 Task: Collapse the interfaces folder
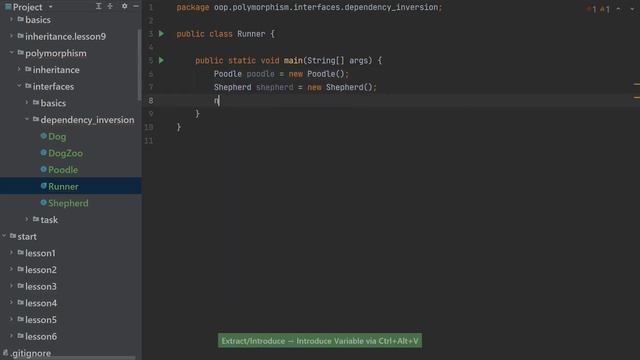[19, 86]
